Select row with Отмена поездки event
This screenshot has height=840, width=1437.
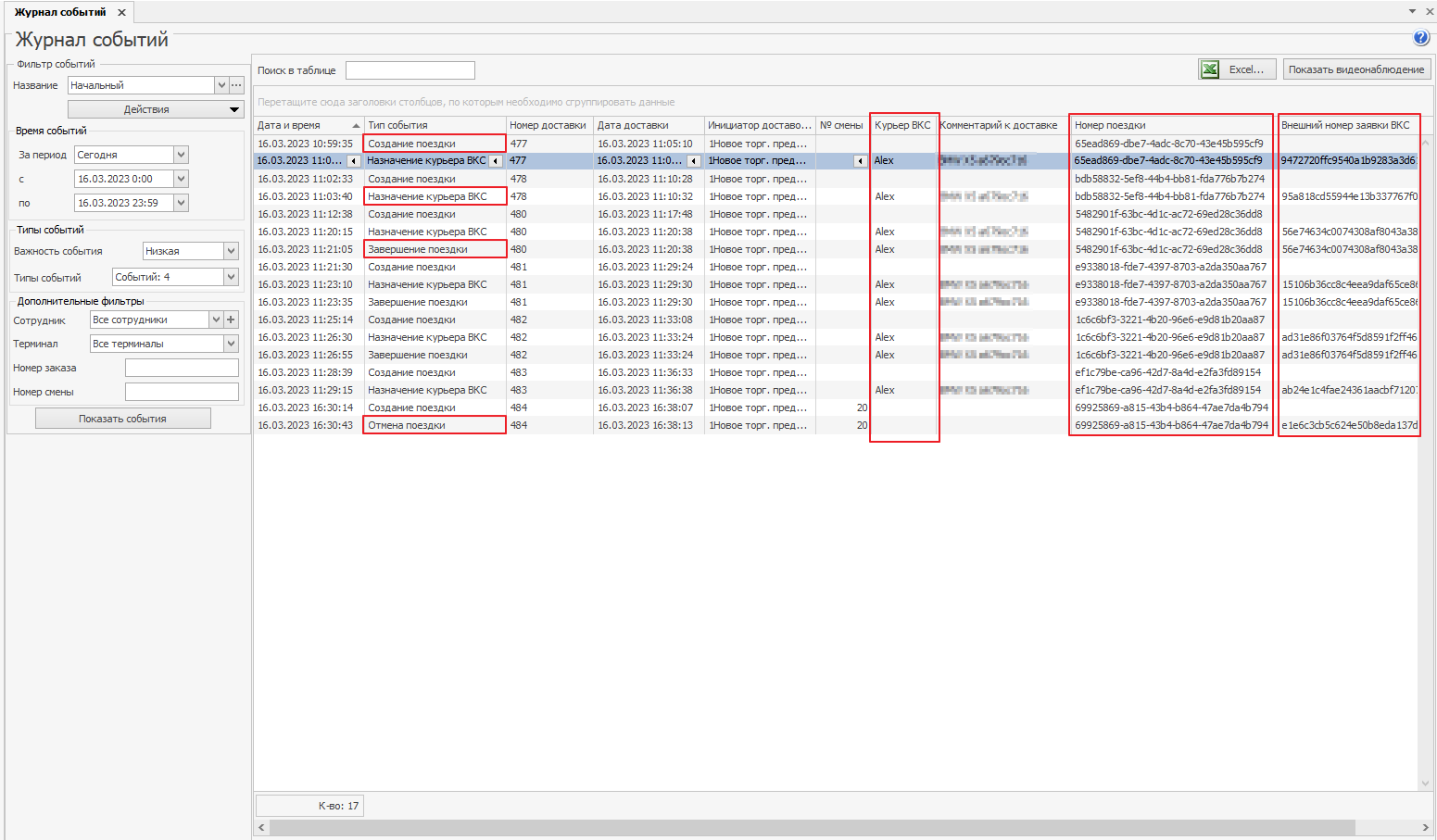coord(837,425)
